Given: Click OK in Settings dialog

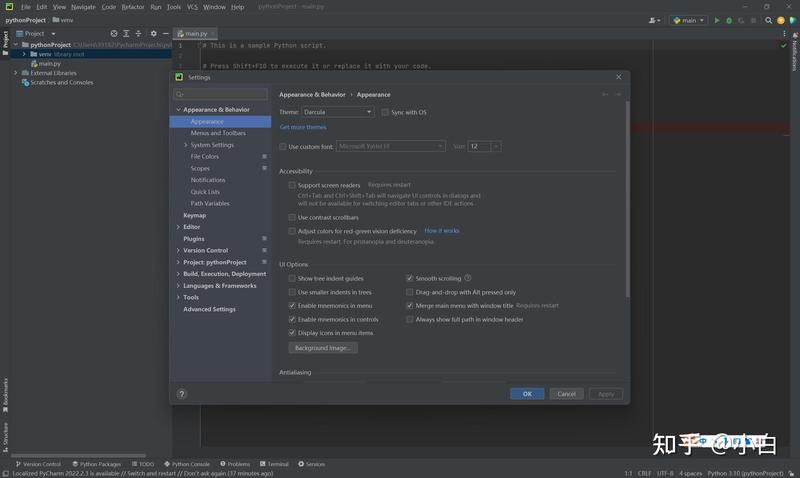Looking at the screenshot, I should click(527, 394).
